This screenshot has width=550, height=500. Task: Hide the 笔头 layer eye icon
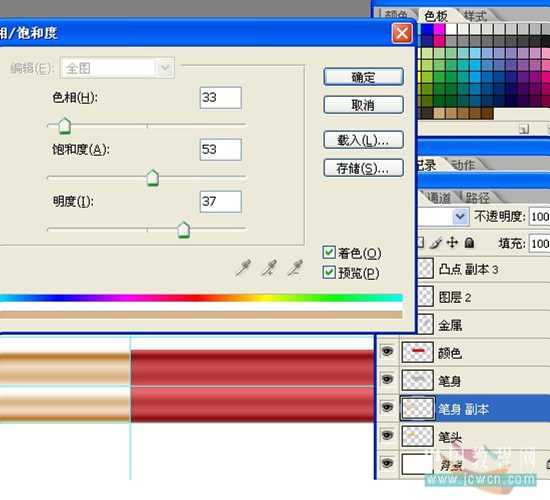[387, 435]
